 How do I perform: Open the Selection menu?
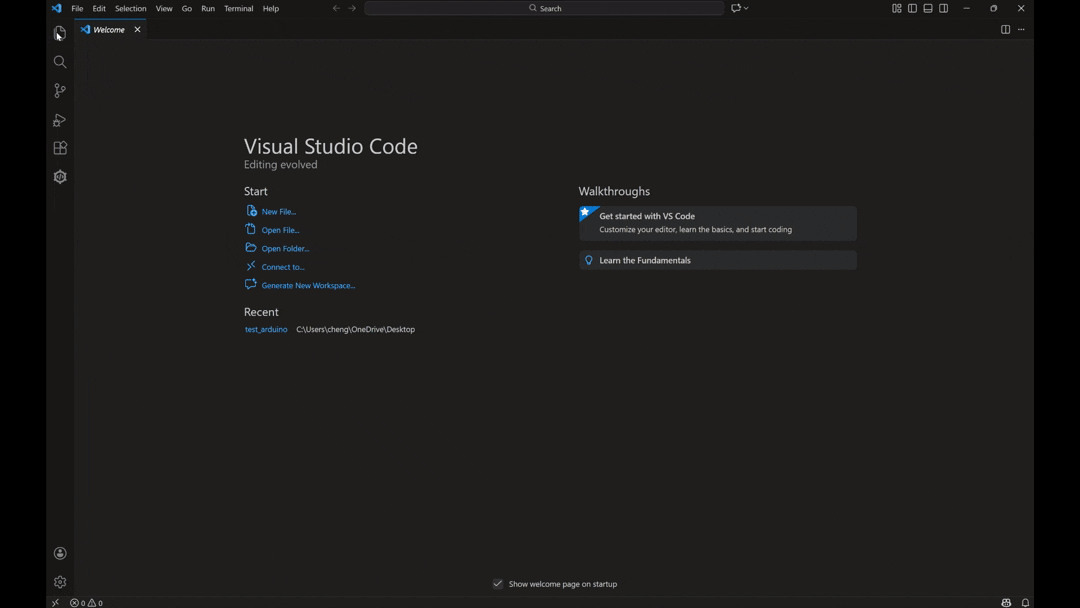coord(130,9)
